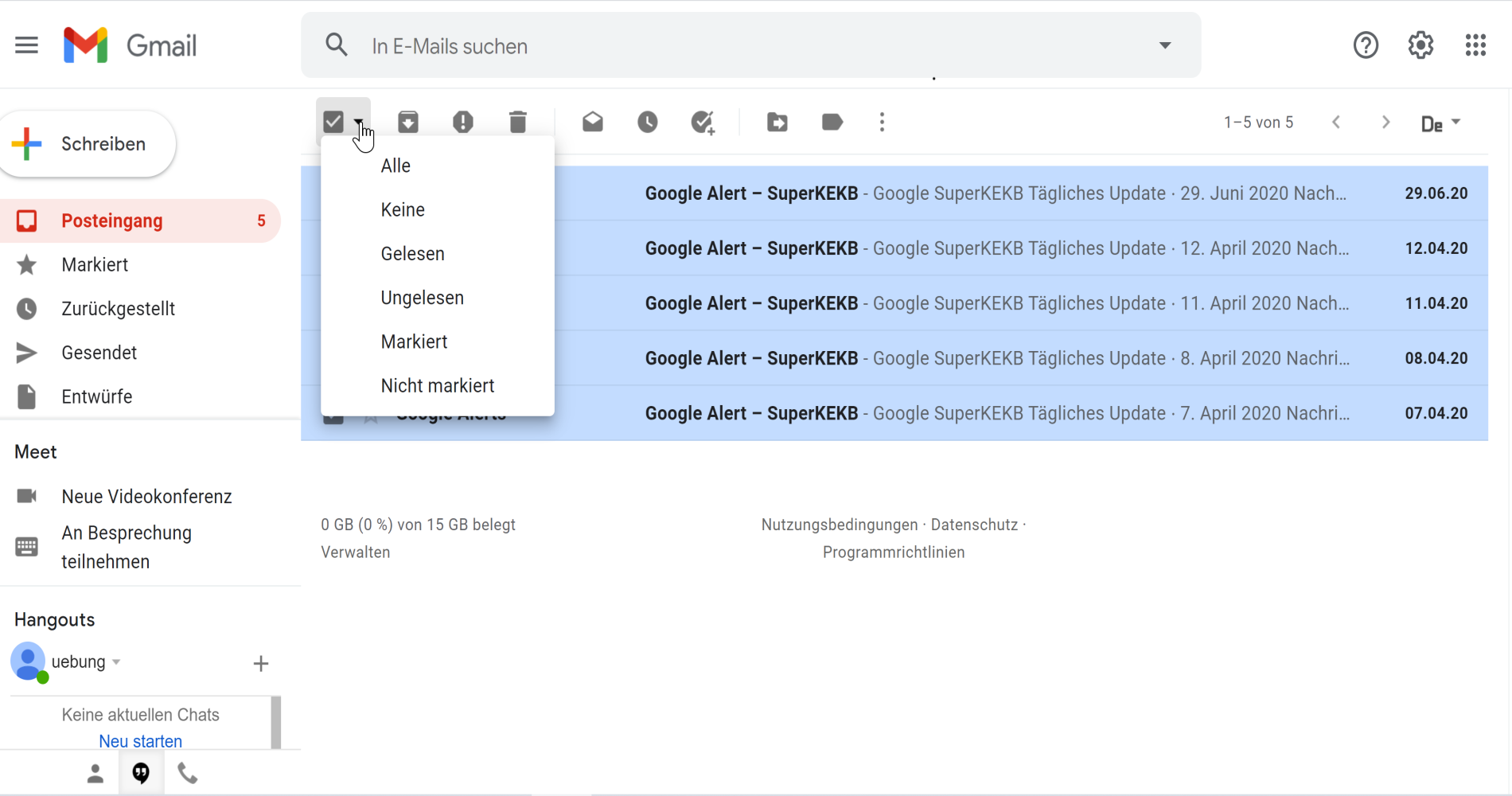The width and height of the screenshot is (1512, 796).
Task: Start a new Hangouts chat plus icon
Action: (261, 663)
